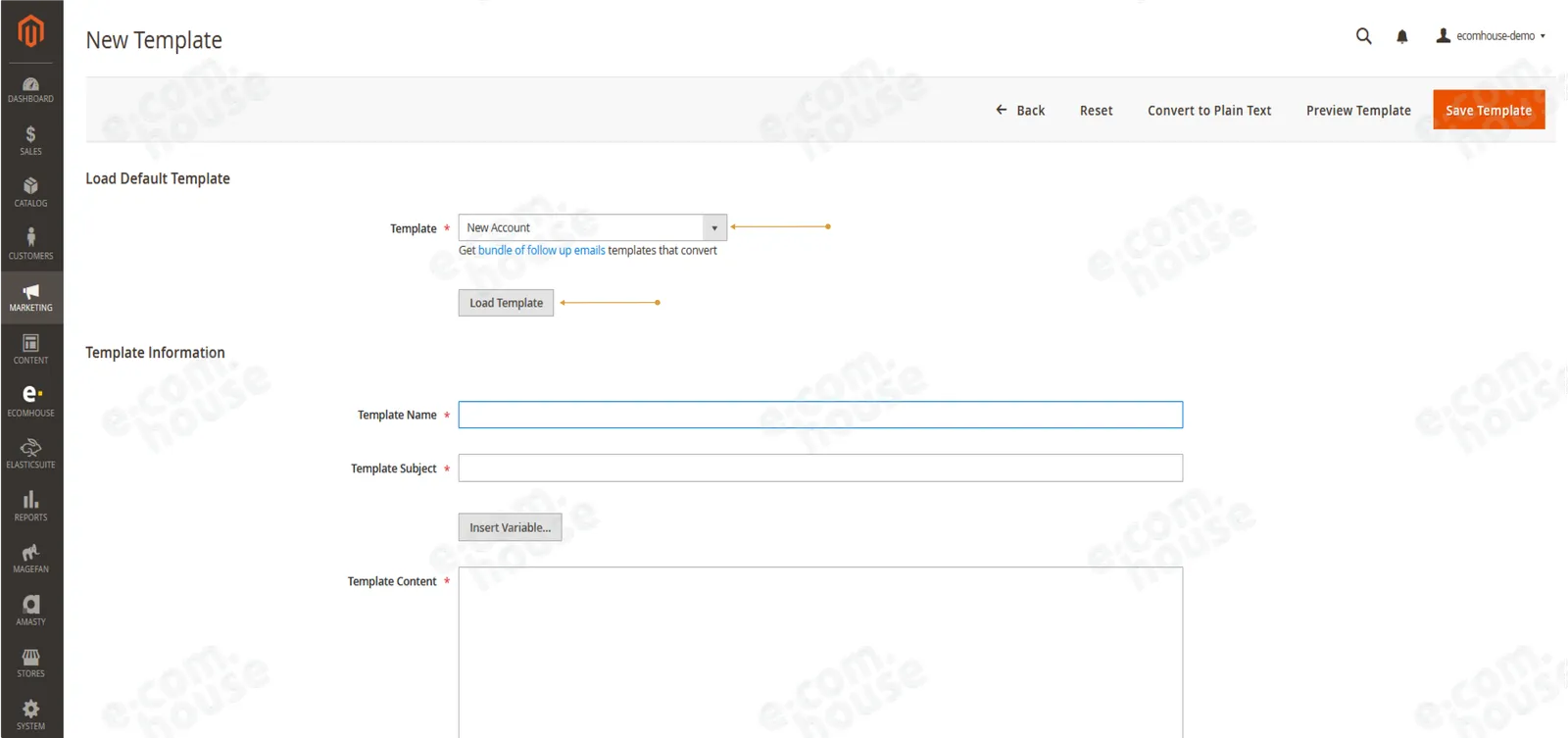Image resolution: width=1568 pixels, height=738 pixels.
Task: Click the Template Information heading
Action: [x=155, y=353]
